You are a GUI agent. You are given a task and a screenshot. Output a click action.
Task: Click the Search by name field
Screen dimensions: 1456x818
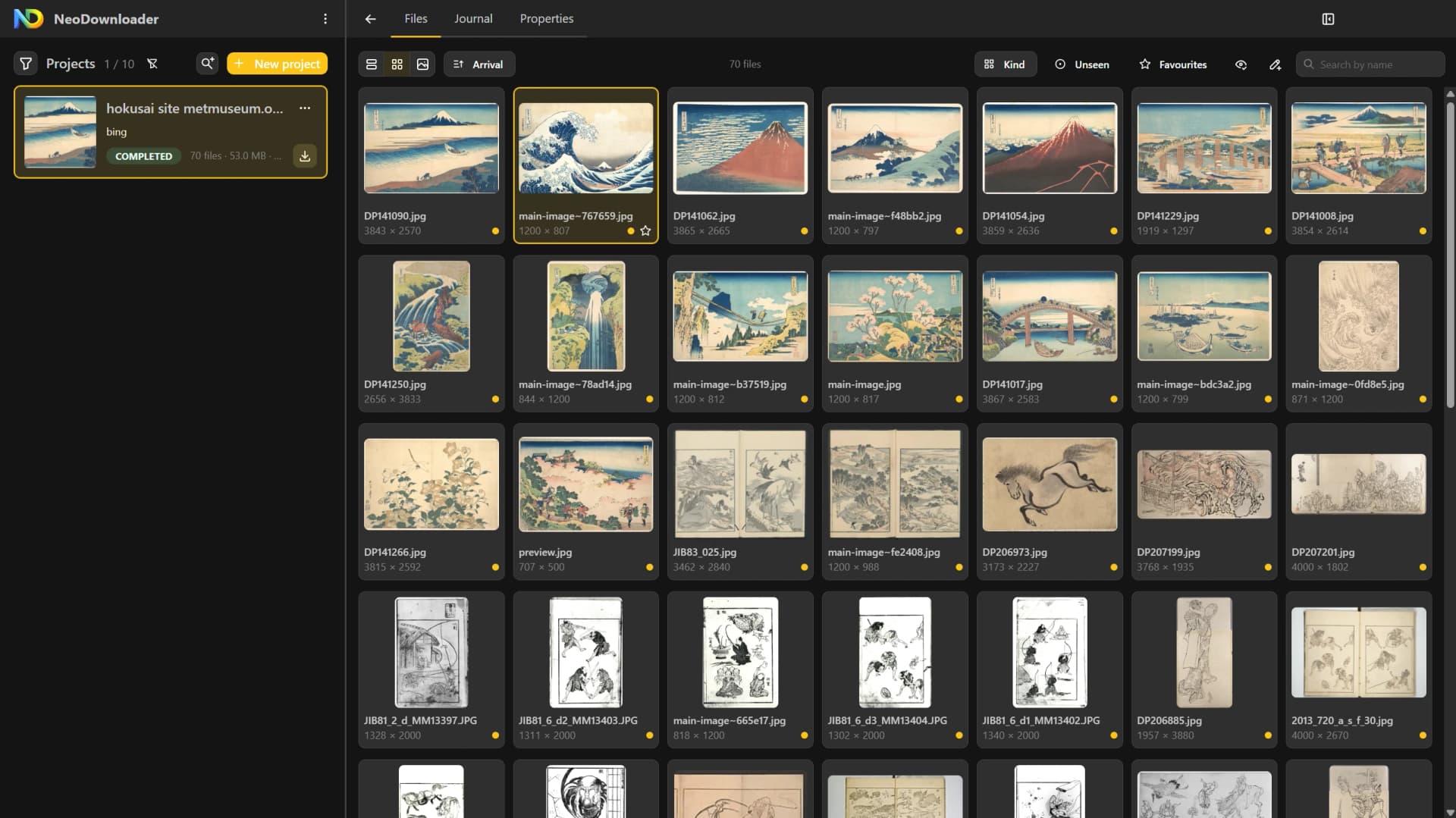(x=1370, y=64)
